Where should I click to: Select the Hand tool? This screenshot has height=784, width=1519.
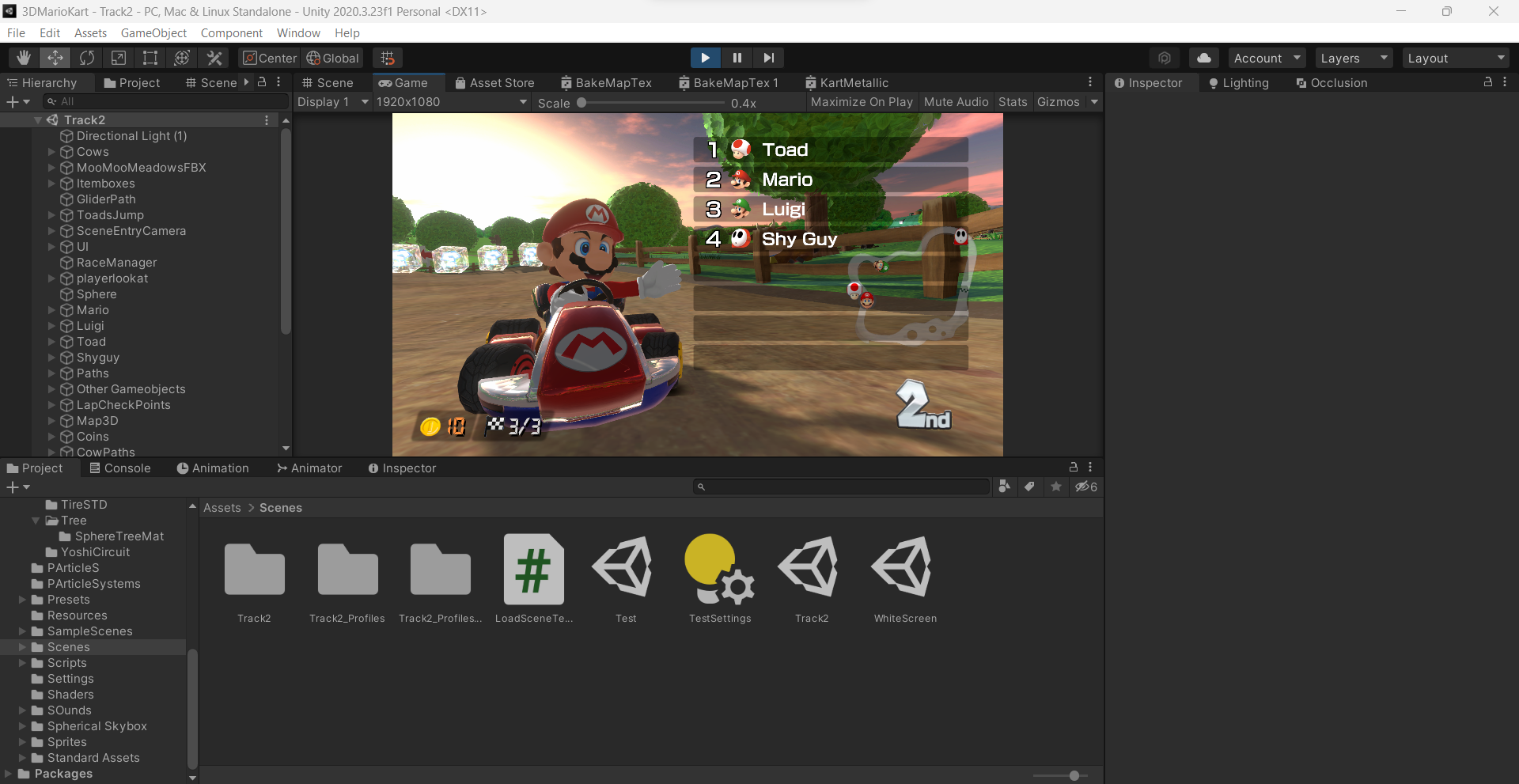(24, 58)
